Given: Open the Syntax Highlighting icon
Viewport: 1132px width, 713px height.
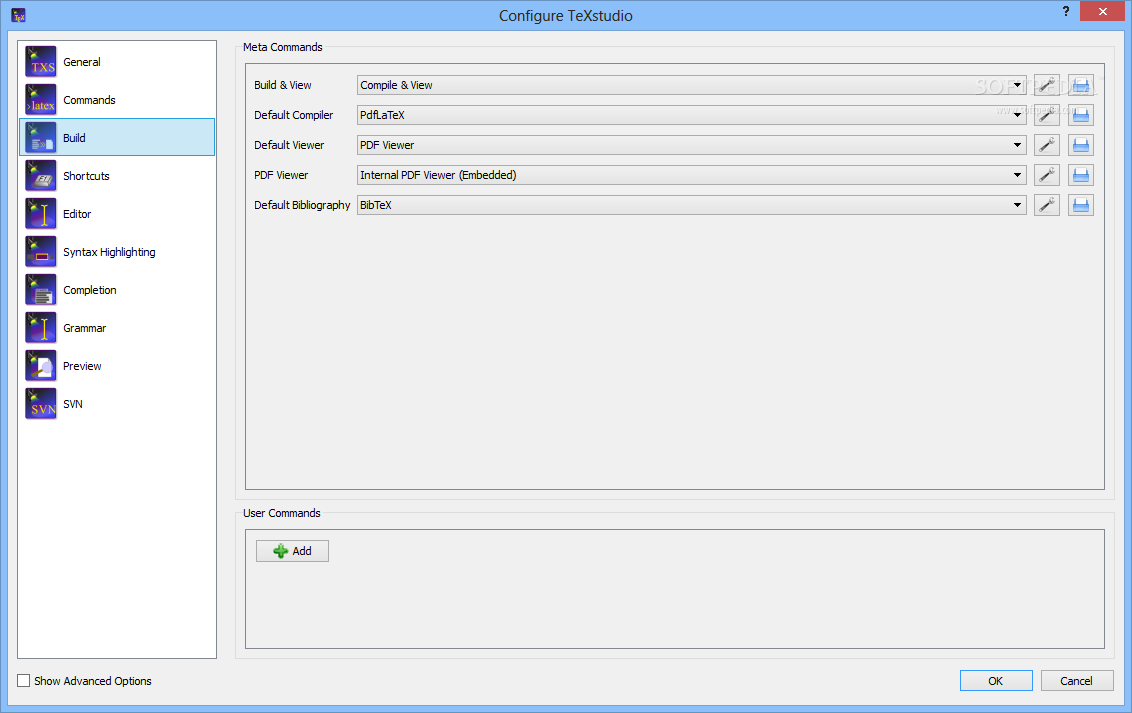Looking at the screenshot, I should coord(40,251).
